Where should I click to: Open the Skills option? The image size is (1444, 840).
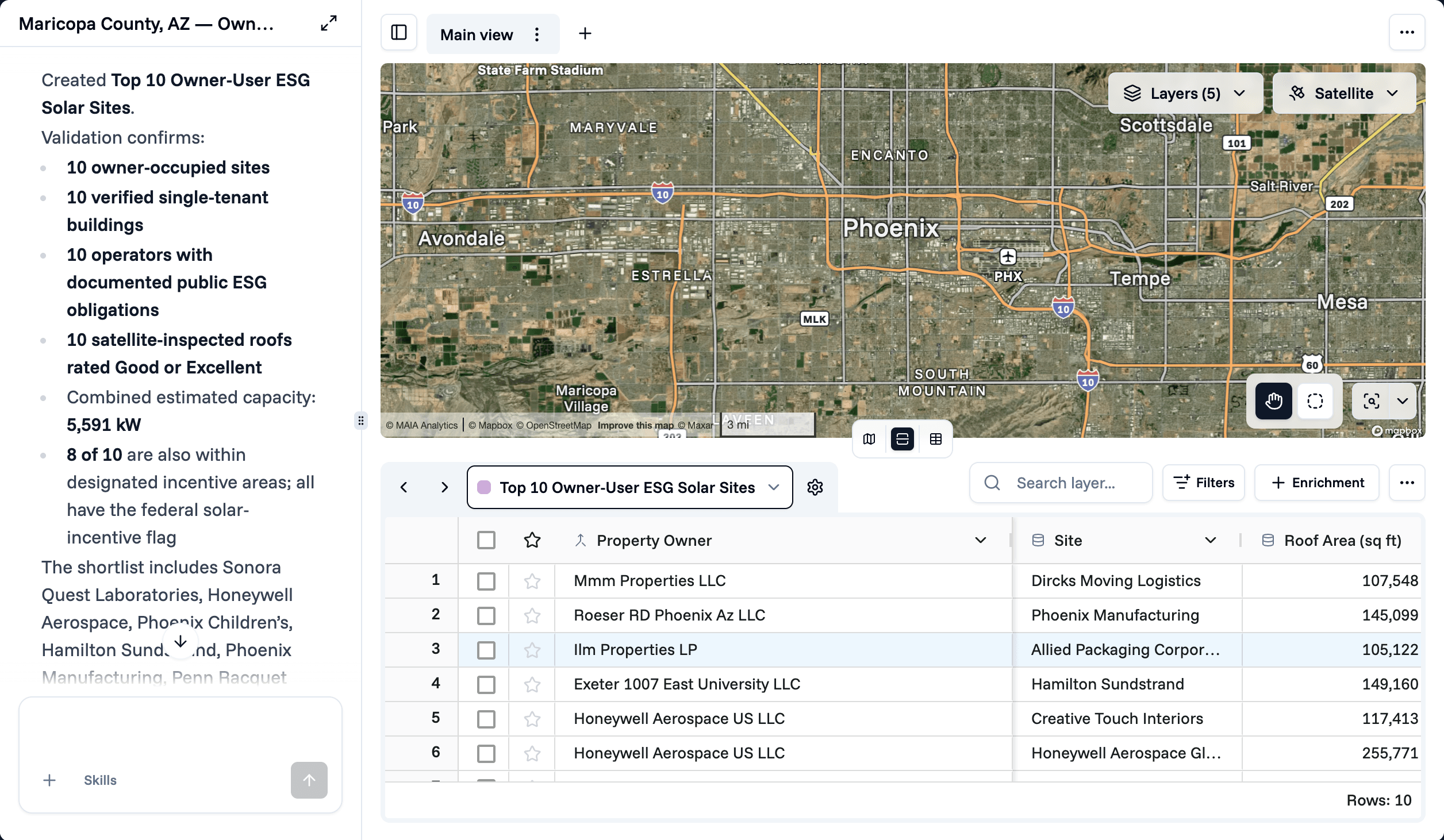100,780
